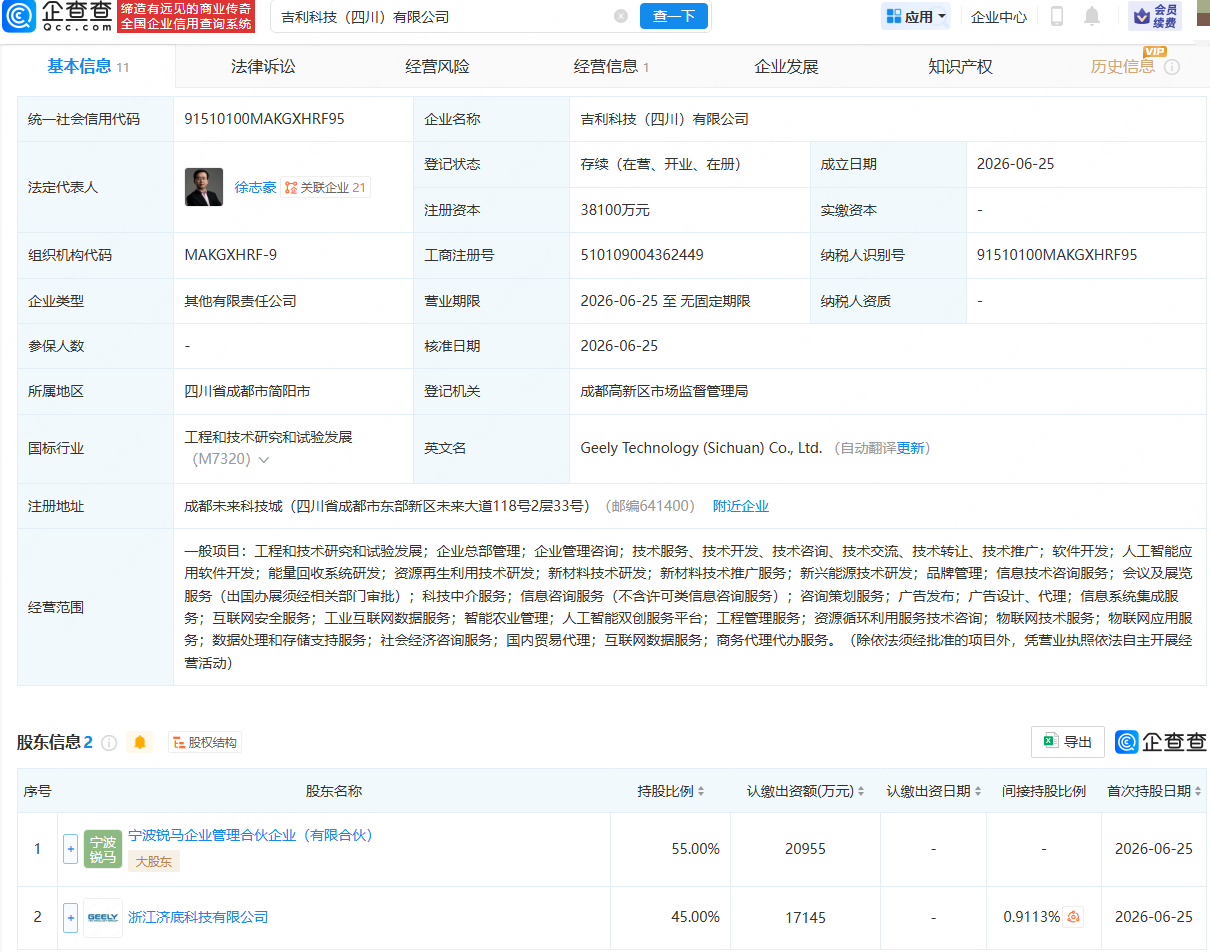1210x952 pixels.
Task: Expand the row for 宁波锐马企业管理合伙企业
Action: [x=70, y=849]
